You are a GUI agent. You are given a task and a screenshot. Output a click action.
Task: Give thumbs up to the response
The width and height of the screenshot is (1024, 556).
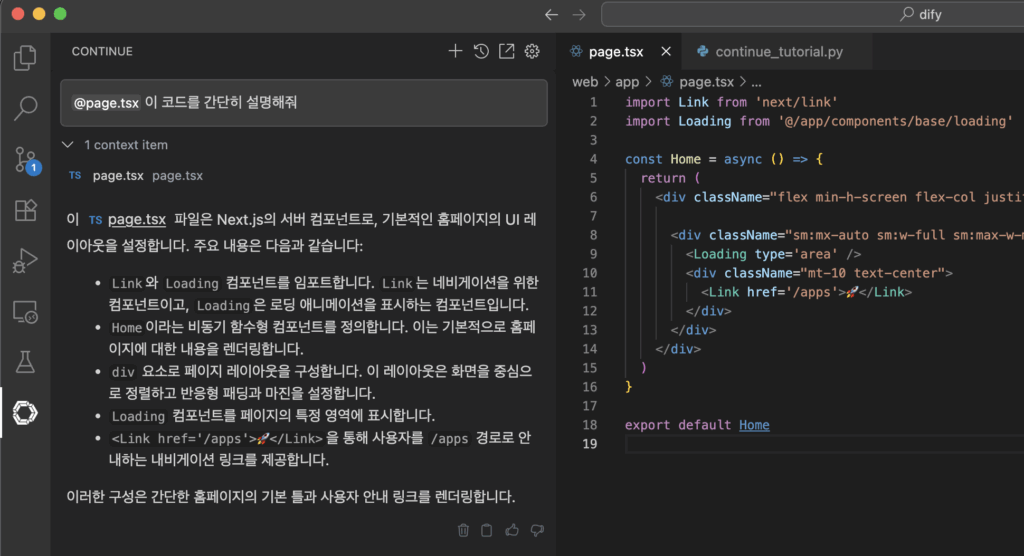point(512,530)
